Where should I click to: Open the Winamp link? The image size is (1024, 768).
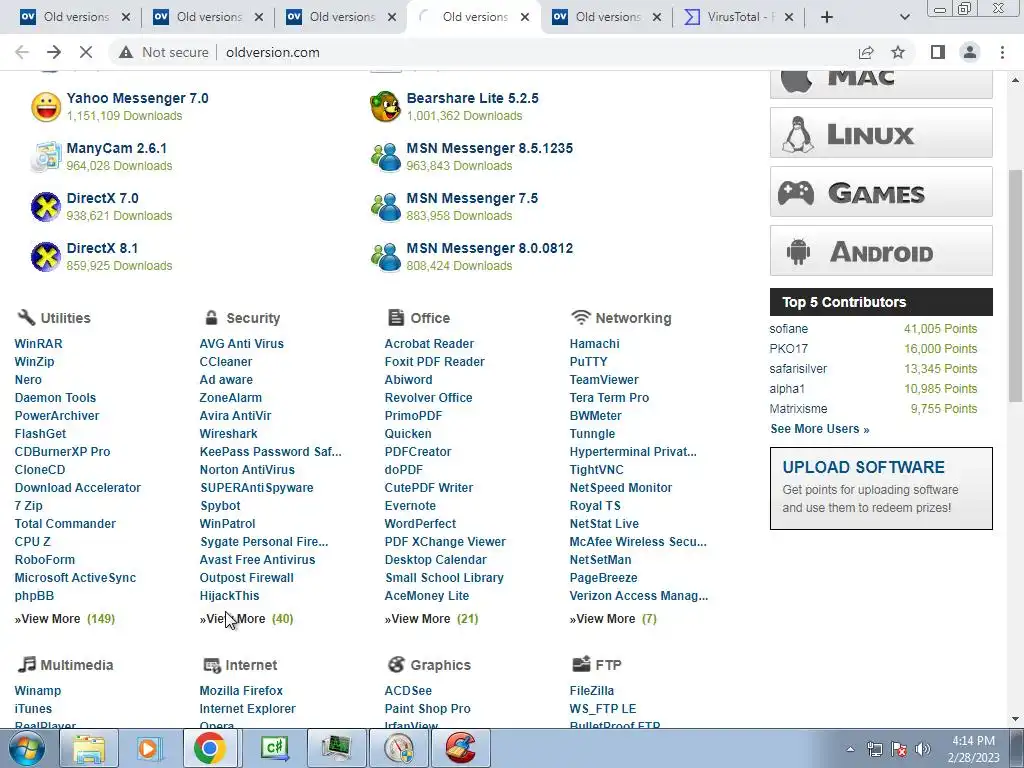(x=37, y=690)
